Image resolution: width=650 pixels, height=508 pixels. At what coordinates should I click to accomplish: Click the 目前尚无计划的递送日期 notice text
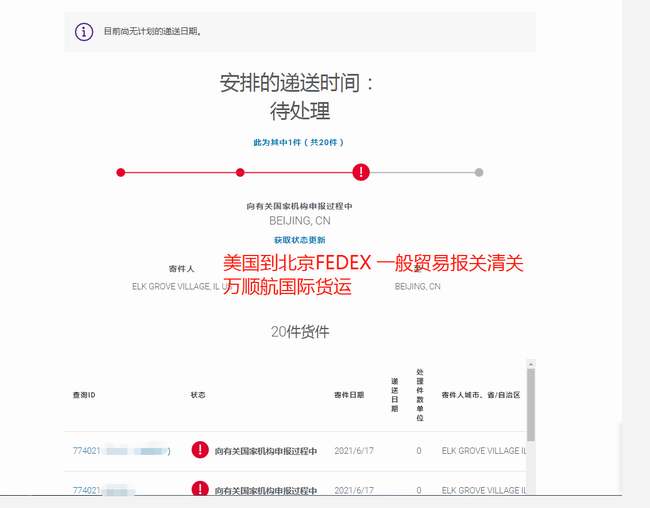click(x=153, y=32)
